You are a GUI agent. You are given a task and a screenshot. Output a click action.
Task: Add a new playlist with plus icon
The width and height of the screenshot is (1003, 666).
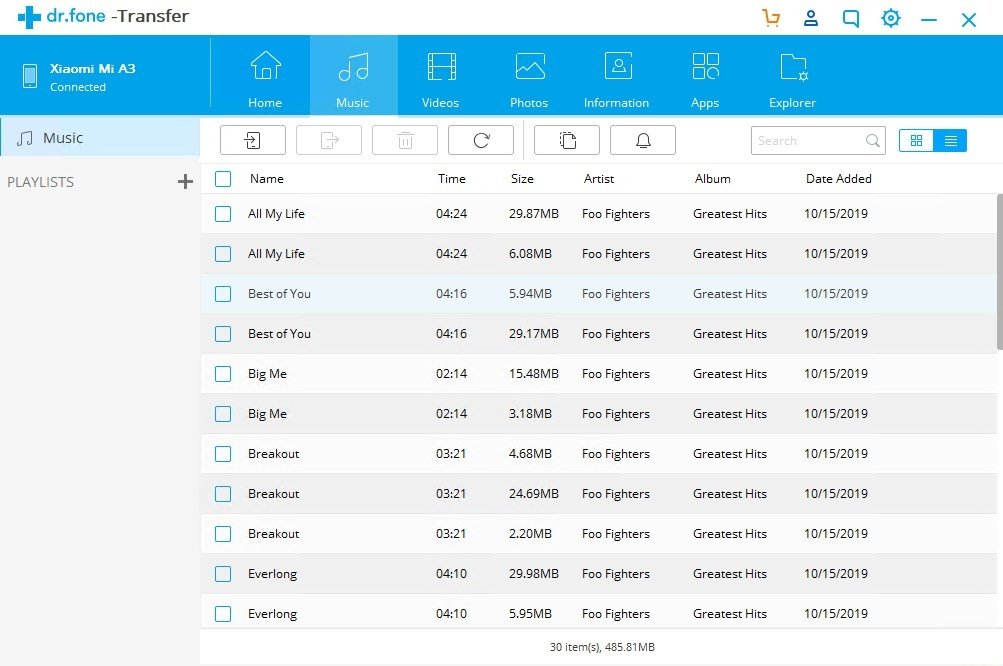click(184, 182)
